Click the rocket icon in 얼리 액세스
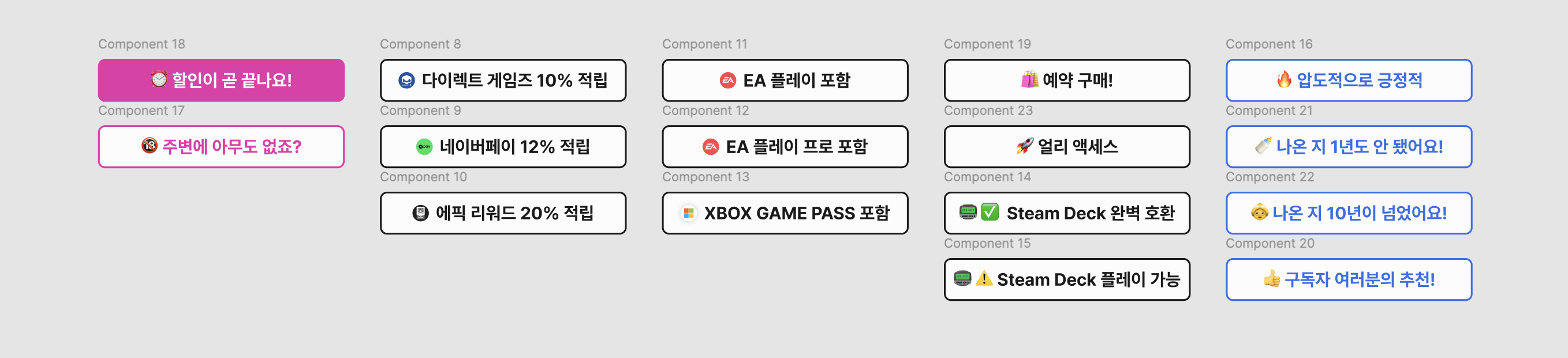The width and height of the screenshot is (1568, 358). tap(1024, 146)
